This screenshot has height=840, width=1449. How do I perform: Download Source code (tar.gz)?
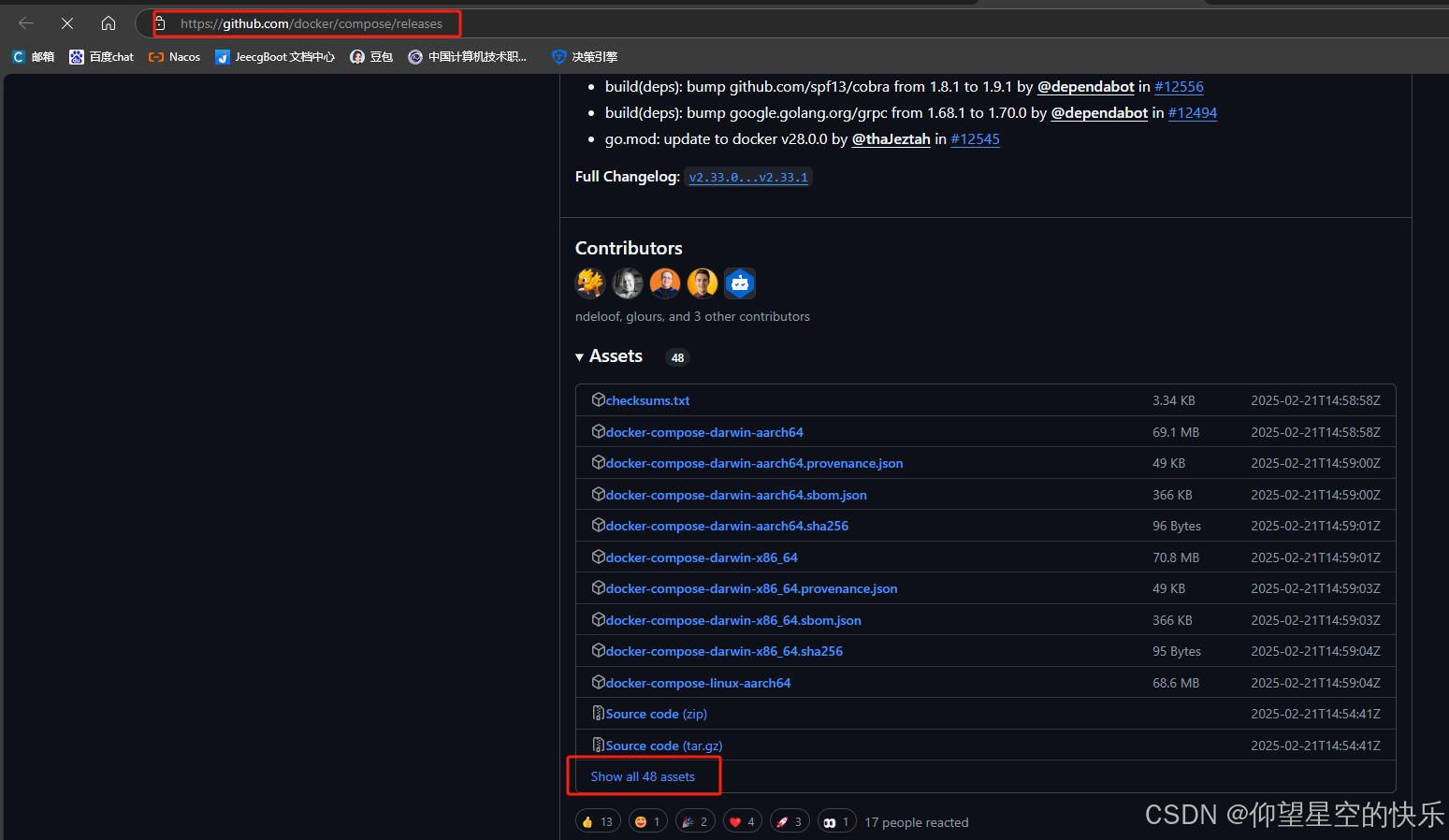pyautogui.click(x=663, y=746)
